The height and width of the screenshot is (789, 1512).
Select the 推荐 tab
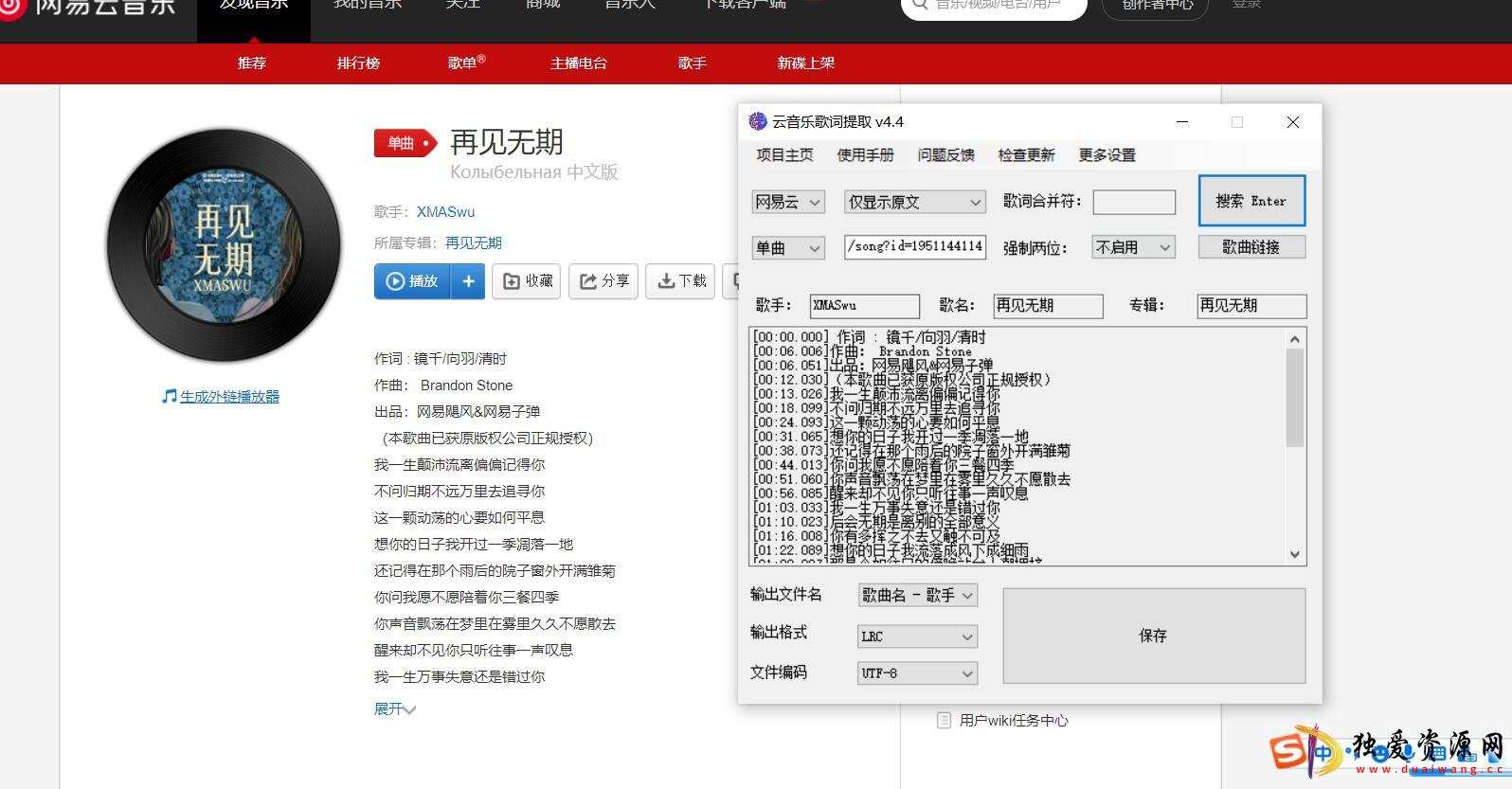(x=252, y=63)
